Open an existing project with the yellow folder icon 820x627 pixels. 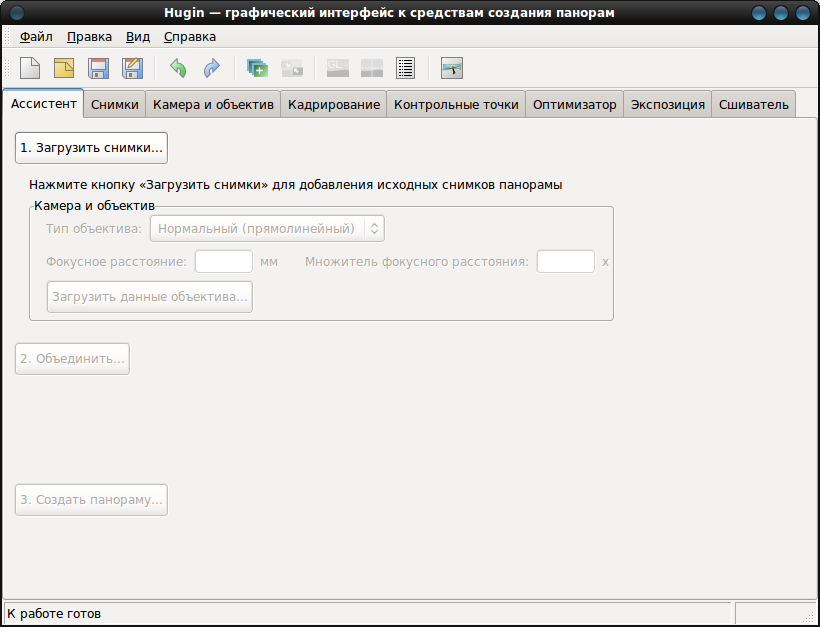pos(64,68)
